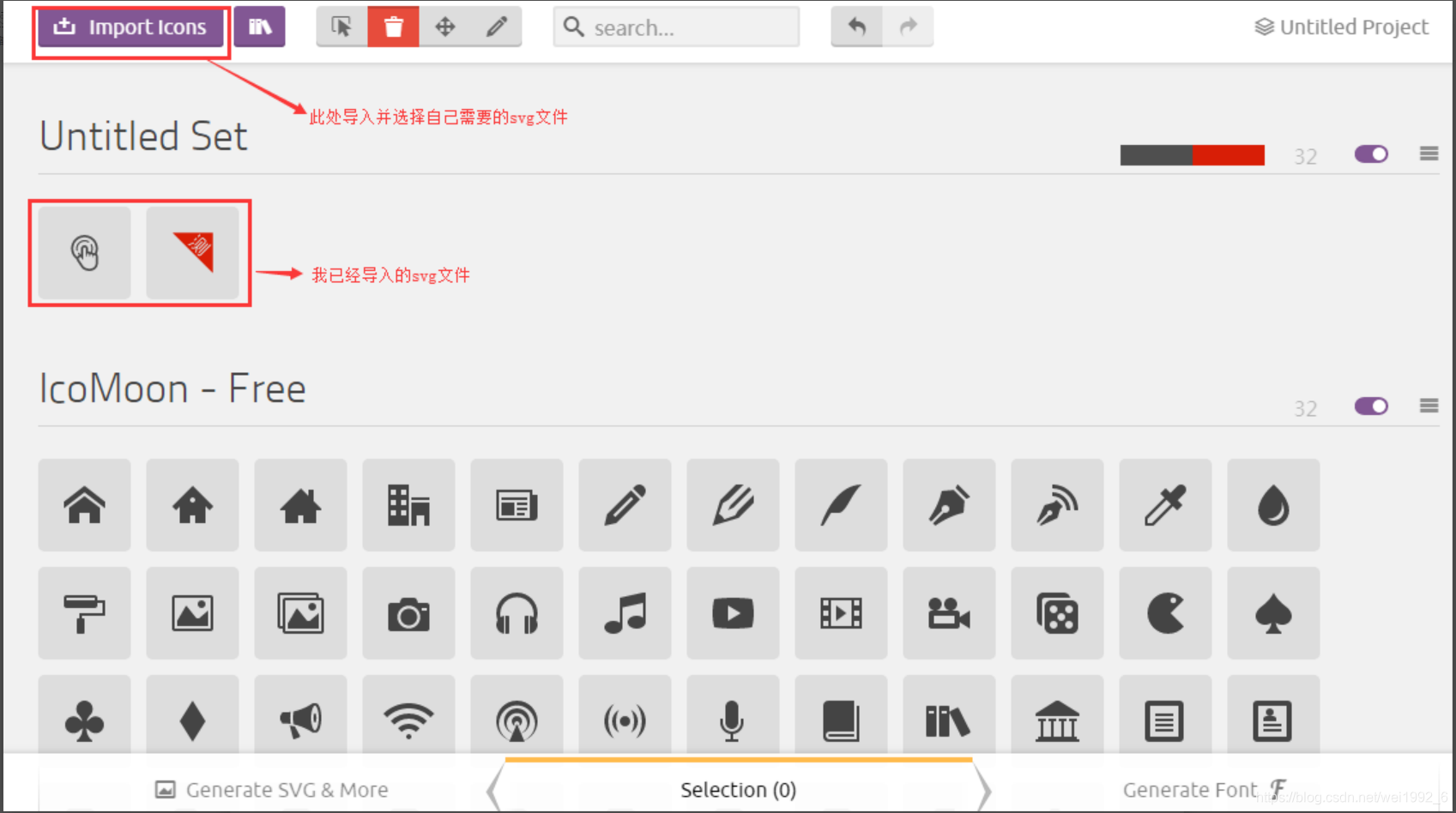Select the pen nib icon
The image size is (1456, 813).
tap(949, 505)
